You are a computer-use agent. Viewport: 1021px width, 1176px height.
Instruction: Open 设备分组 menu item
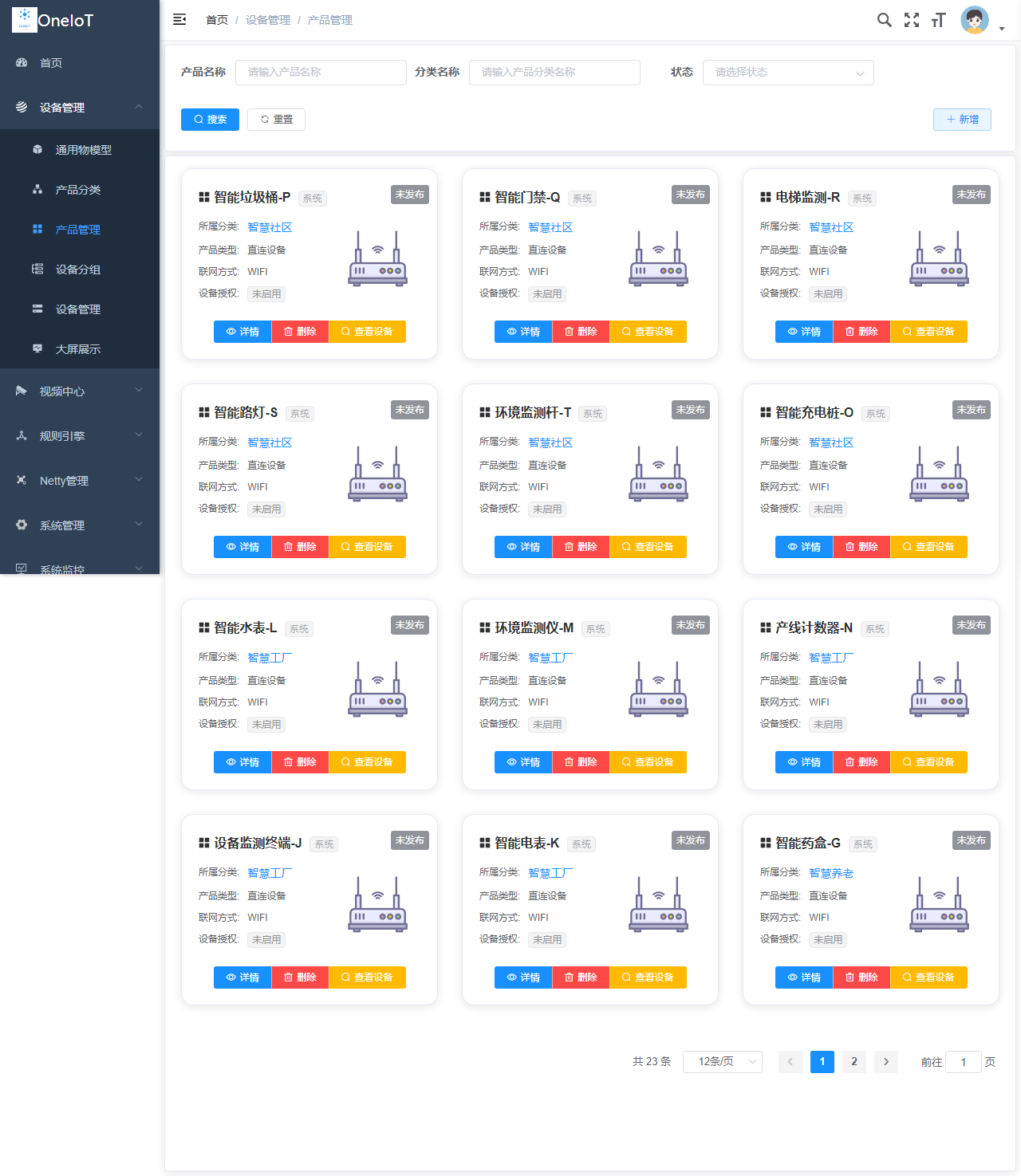pos(80,269)
